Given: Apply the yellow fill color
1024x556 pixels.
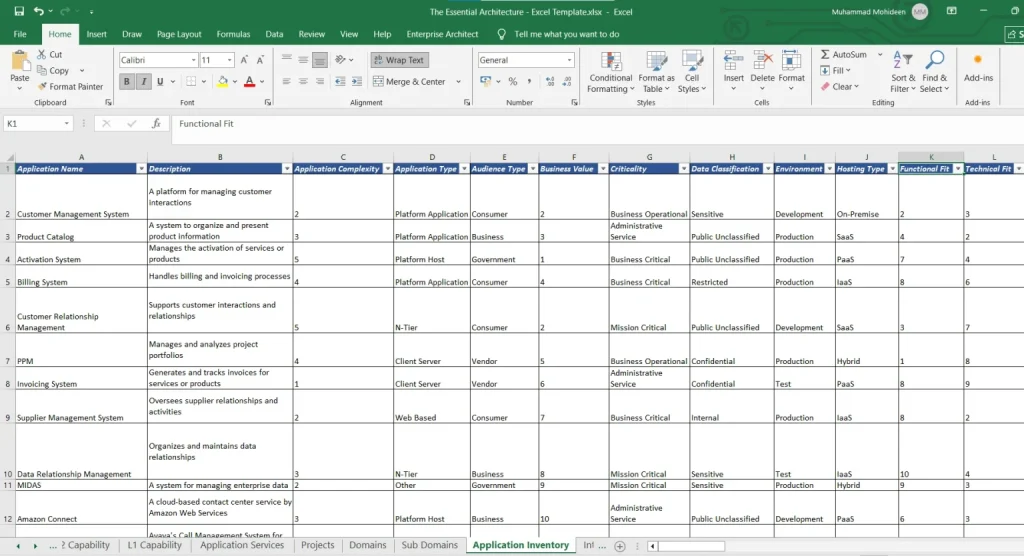Looking at the screenshot, I should coord(223,82).
